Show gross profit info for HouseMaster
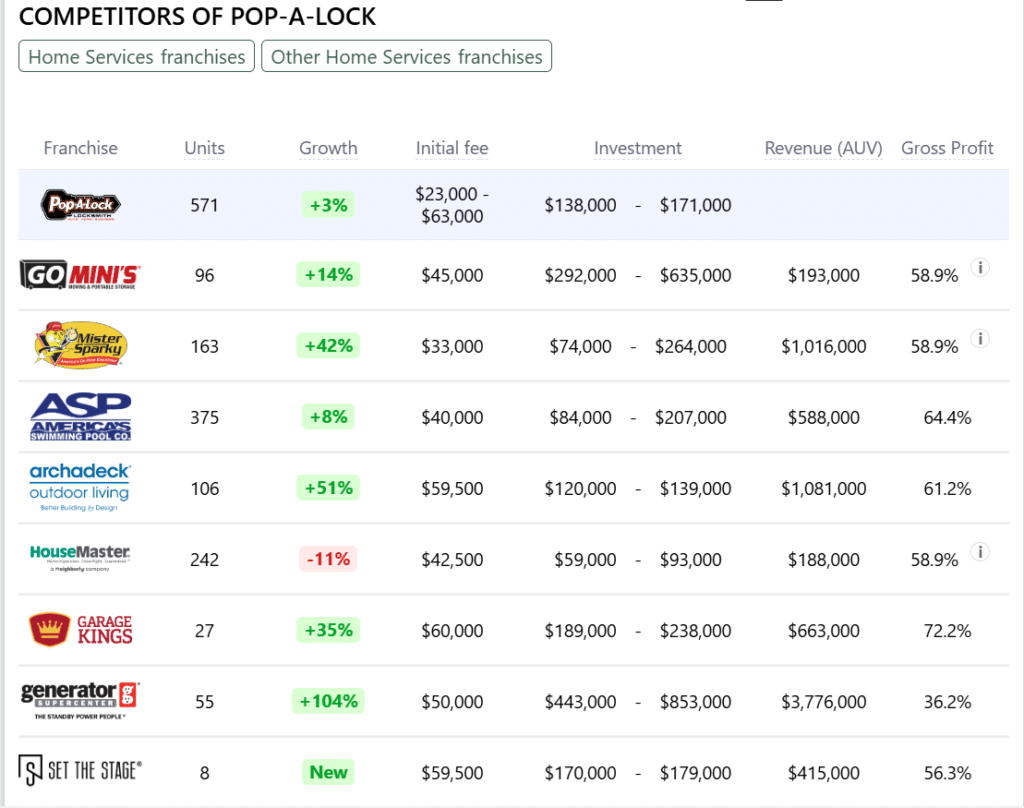This screenshot has width=1024, height=808. click(x=980, y=552)
